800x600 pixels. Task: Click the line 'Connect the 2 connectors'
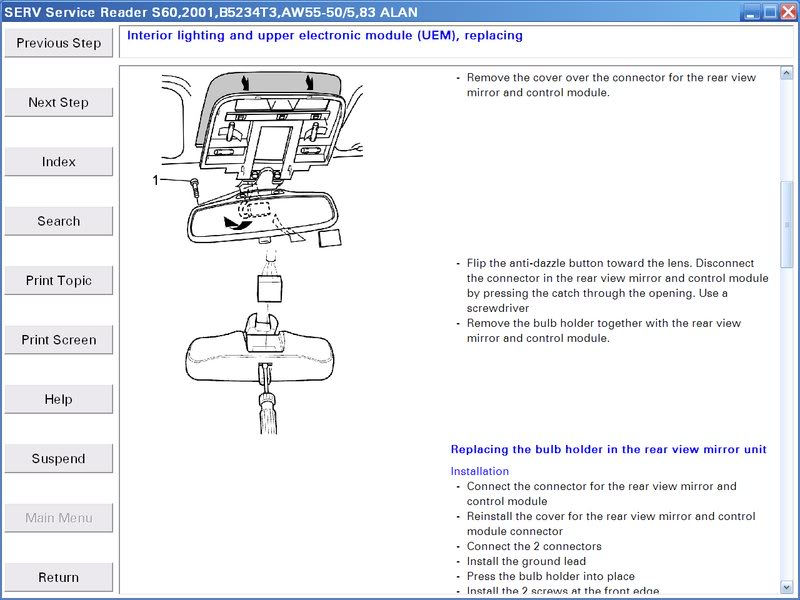click(534, 546)
